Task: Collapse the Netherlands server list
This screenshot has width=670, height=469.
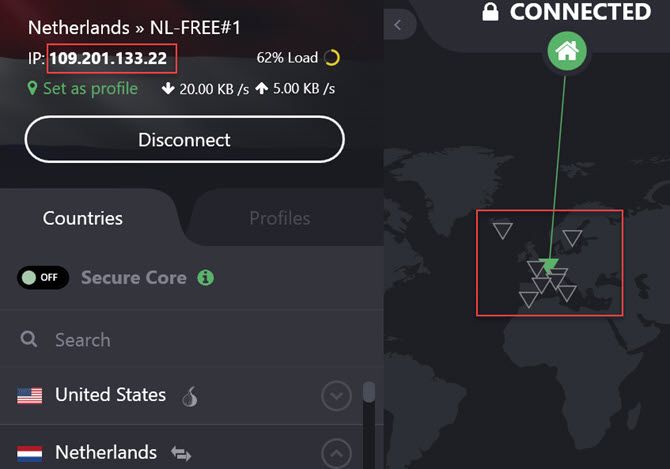Action: (x=336, y=453)
